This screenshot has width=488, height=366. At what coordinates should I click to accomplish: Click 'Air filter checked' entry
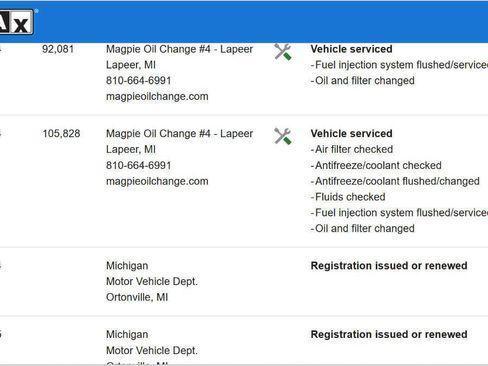tap(352, 149)
